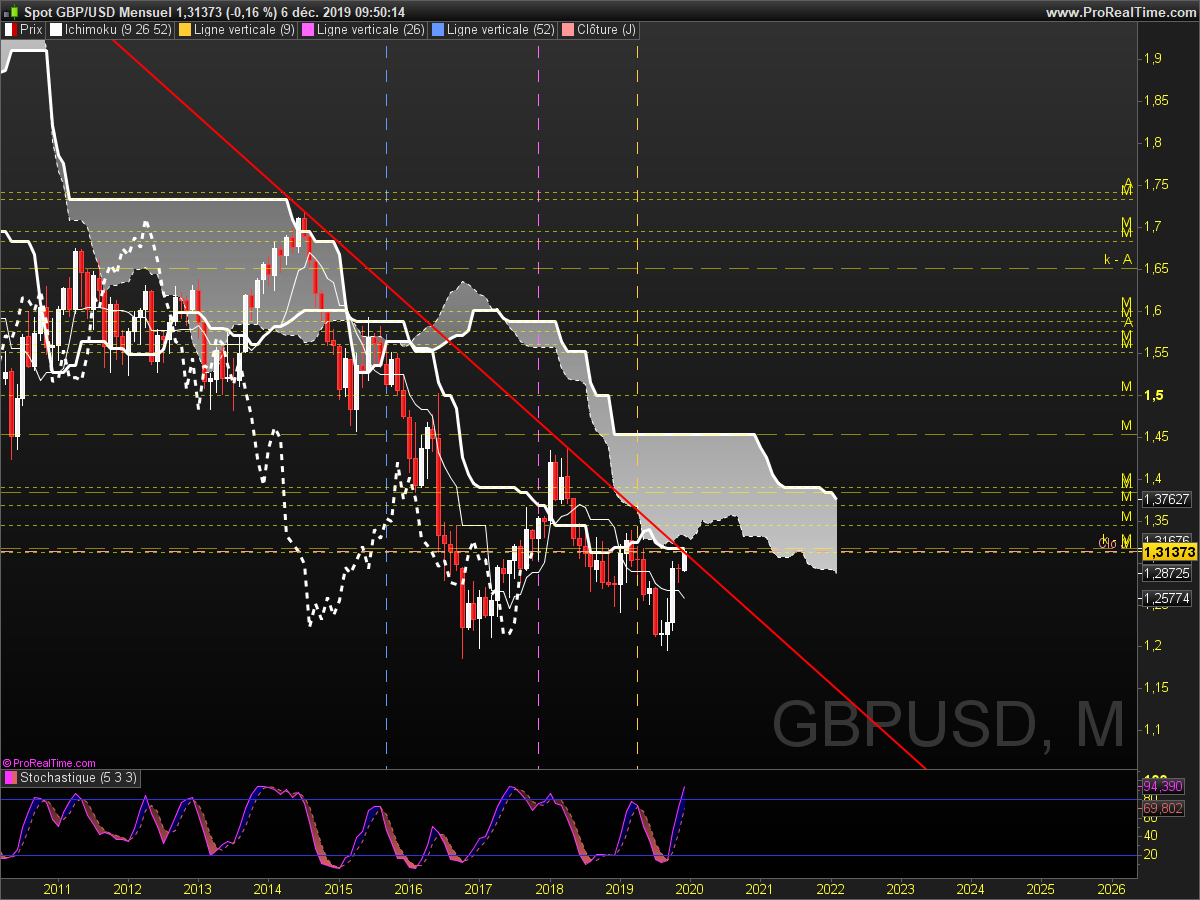Click the 'k - A' horizontal level label
Screen dimensions: 1200x900
1118,259
